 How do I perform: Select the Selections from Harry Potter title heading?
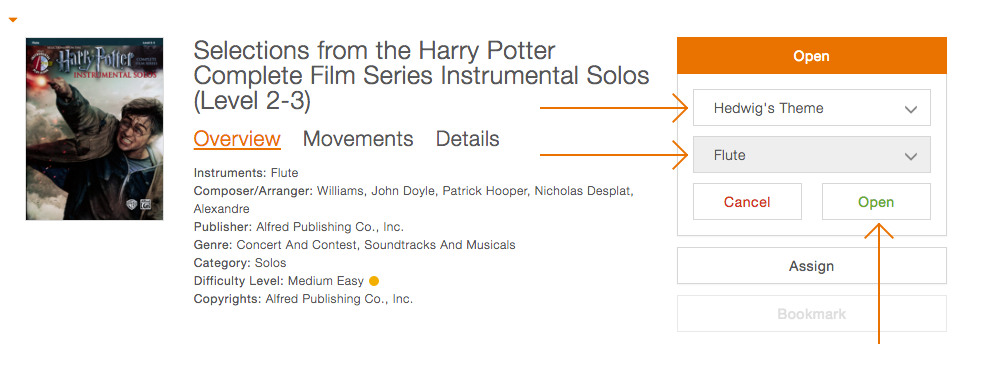tap(421, 76)
